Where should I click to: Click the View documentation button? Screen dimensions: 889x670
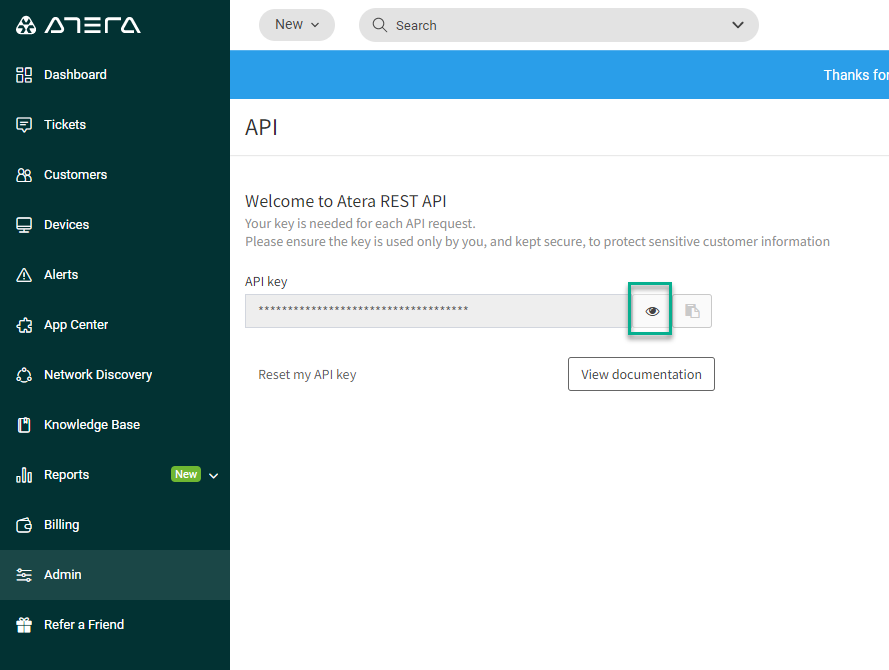click(x=641, y=374)
